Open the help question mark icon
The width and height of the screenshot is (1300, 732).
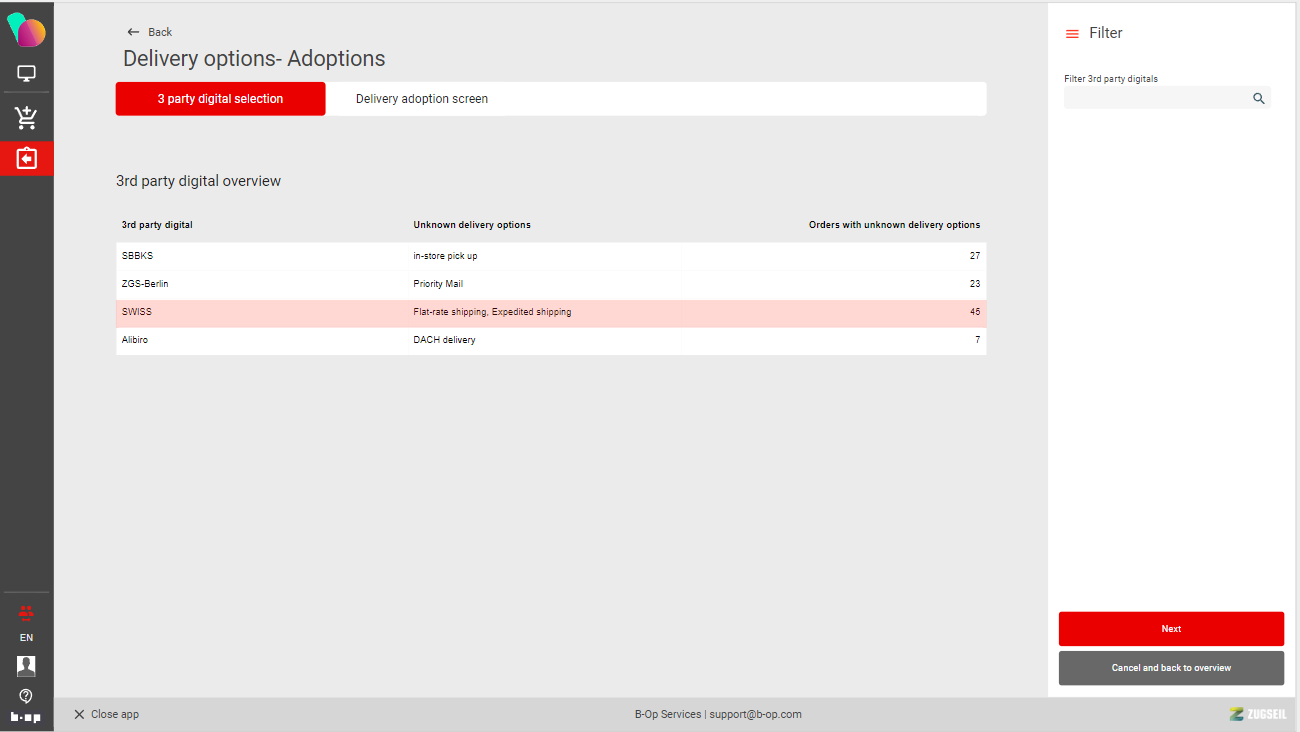[26, 696]
